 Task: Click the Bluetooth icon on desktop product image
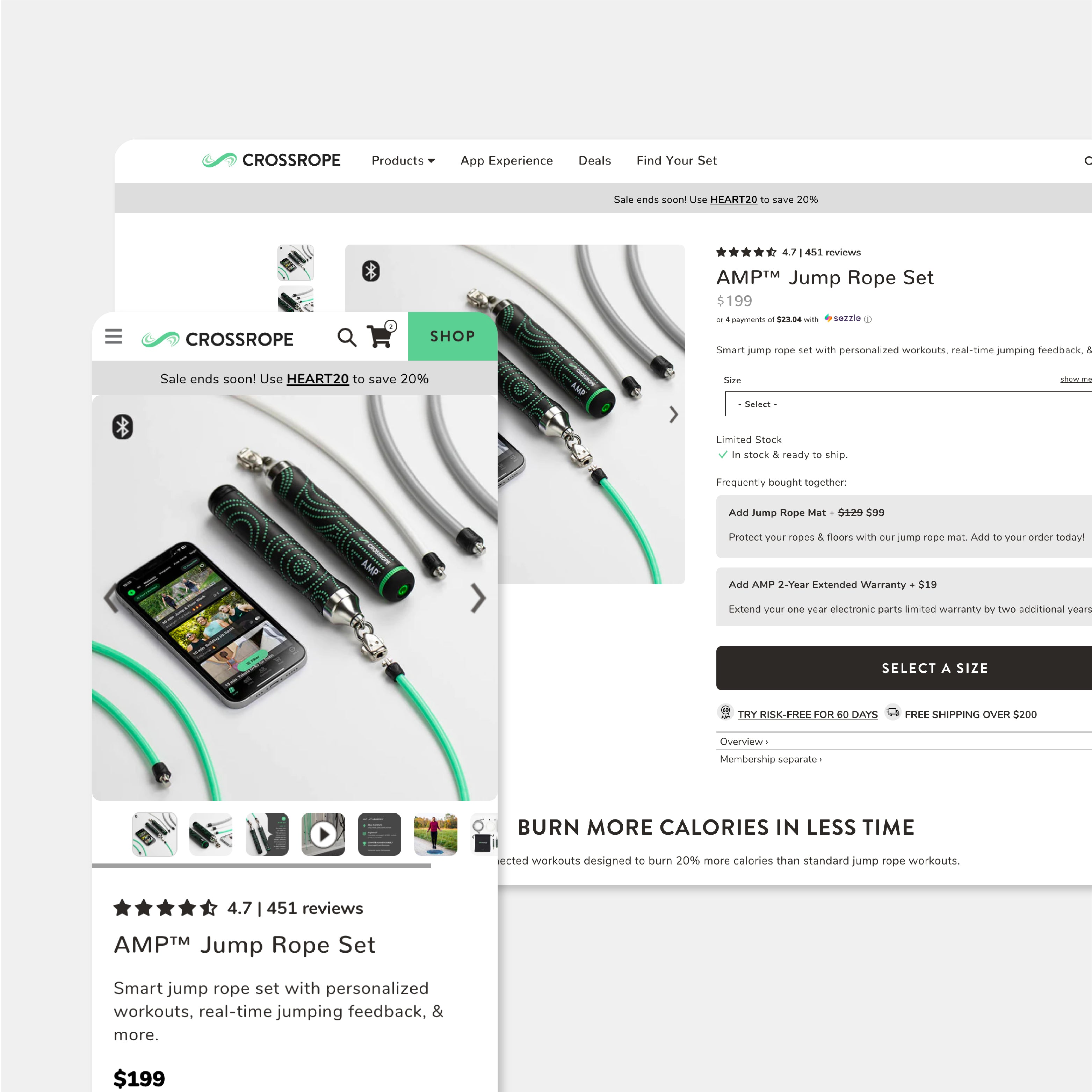click(x=371, y=271)
